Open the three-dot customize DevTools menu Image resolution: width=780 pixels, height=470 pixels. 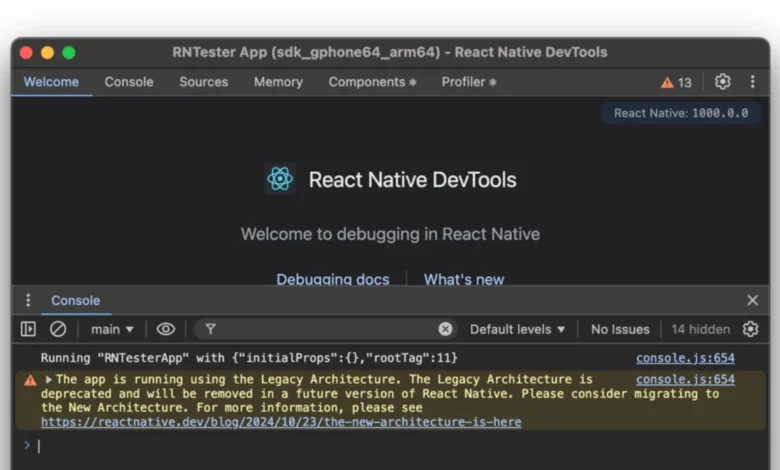[752, 82]
